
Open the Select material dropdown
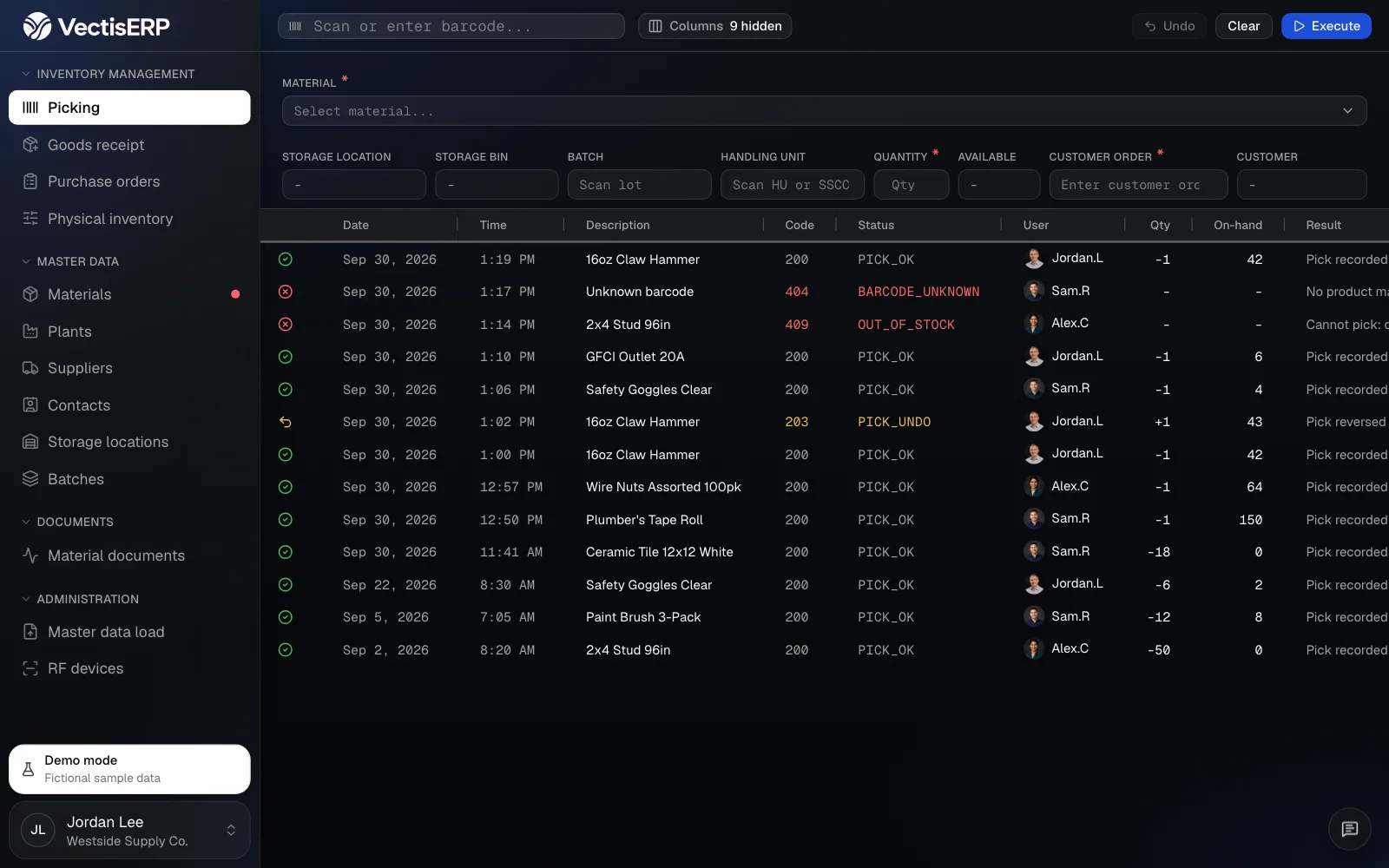tap(824, 111)
